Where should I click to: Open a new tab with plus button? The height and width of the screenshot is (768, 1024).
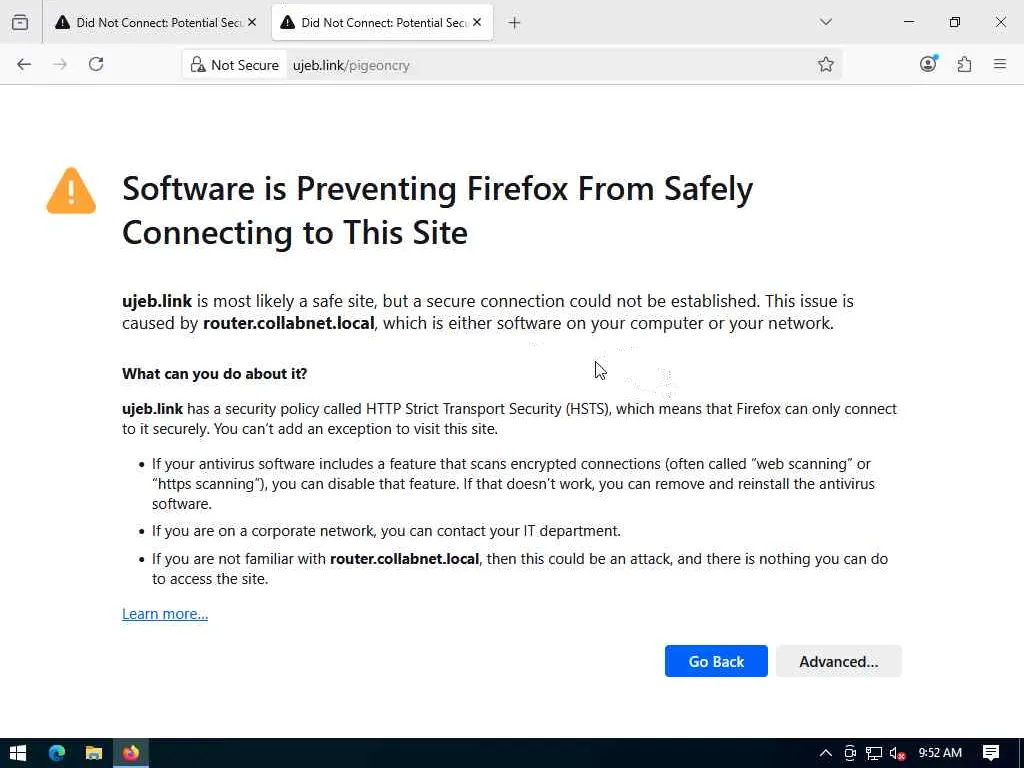click(x=514, y=22)
